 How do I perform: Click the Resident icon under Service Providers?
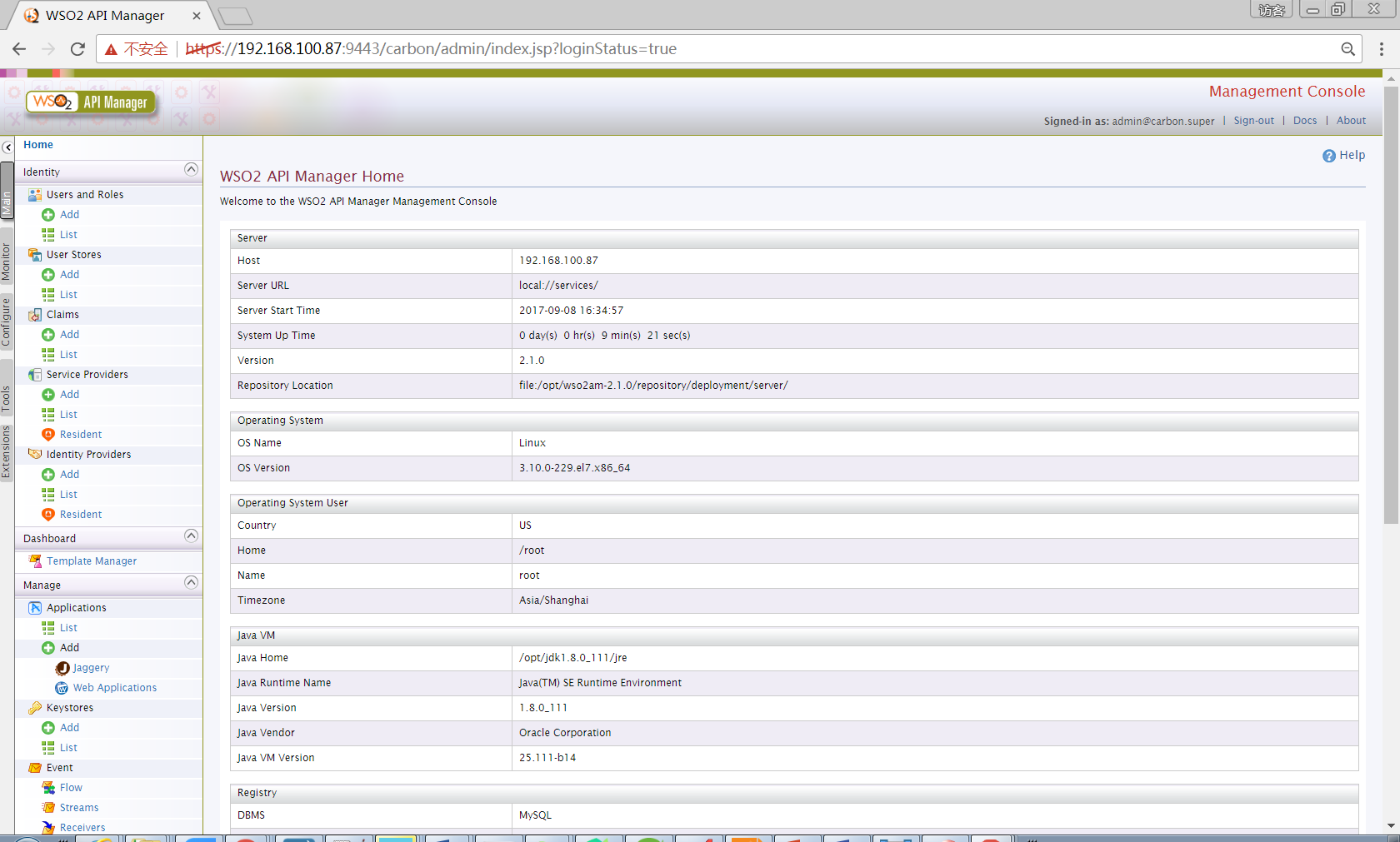click(x=48, y=435)
